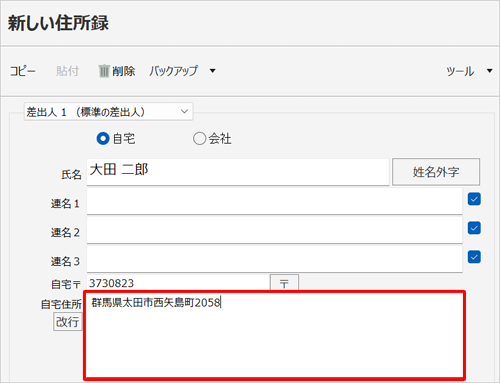The height and width of the screenshot is (383, 500).
Task: Select the 会社 radio button
Action: click(199, 138)
